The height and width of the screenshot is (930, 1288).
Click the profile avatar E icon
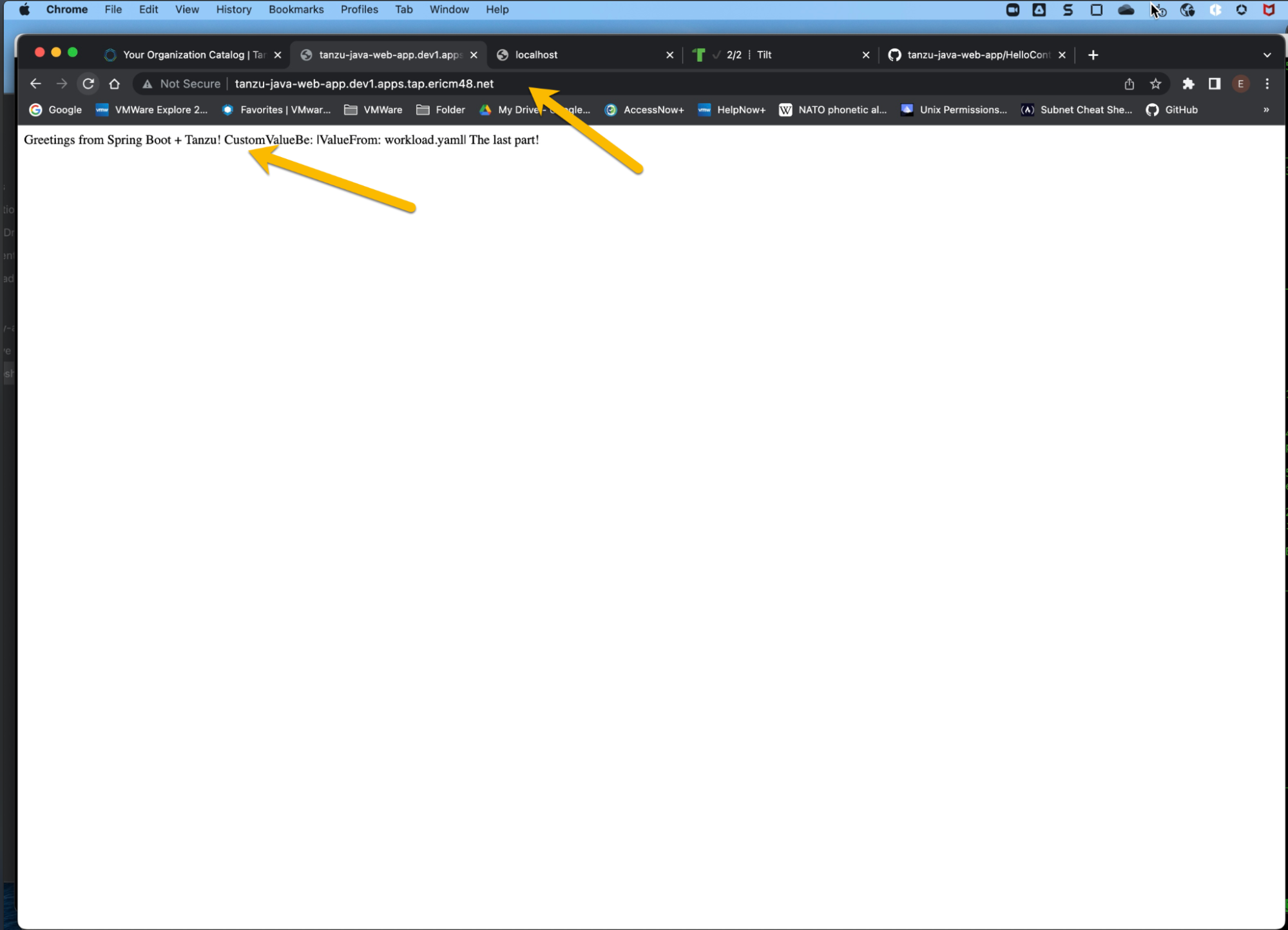1240,84
